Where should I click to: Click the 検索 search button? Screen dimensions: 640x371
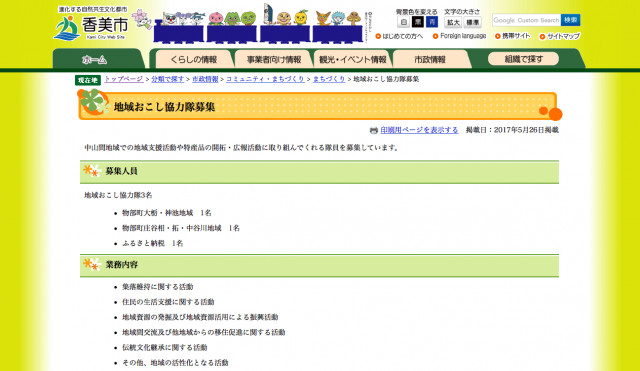(x=571, y=20)
